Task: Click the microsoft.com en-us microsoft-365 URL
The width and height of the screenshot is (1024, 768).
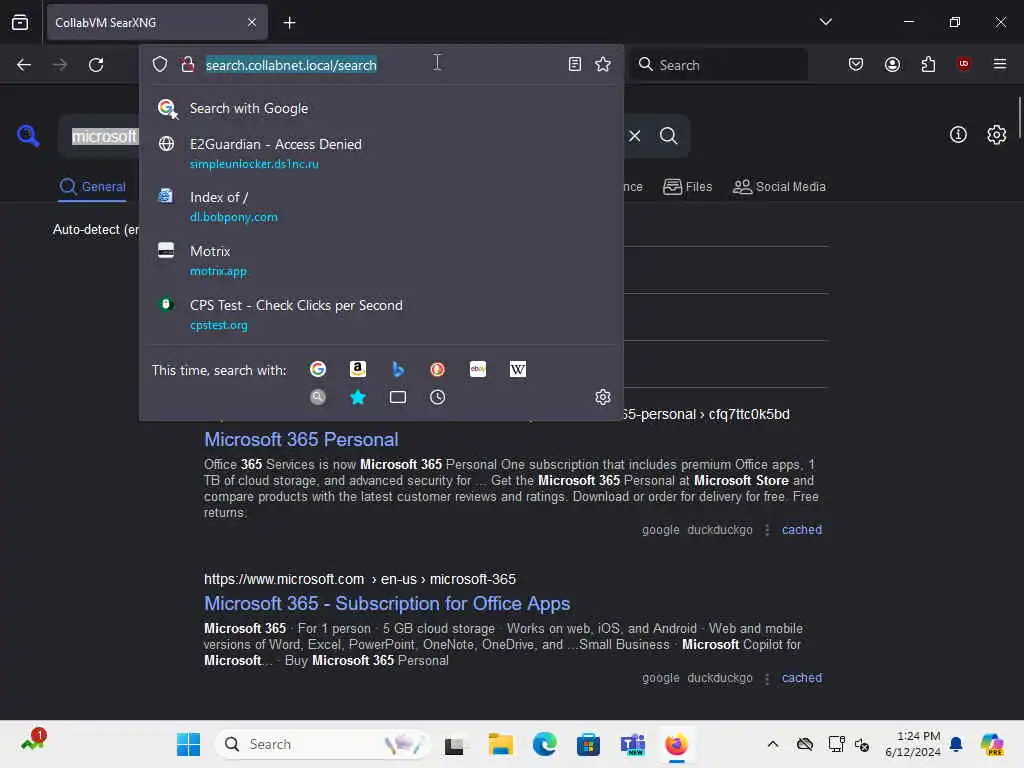Action: (360, 579)
